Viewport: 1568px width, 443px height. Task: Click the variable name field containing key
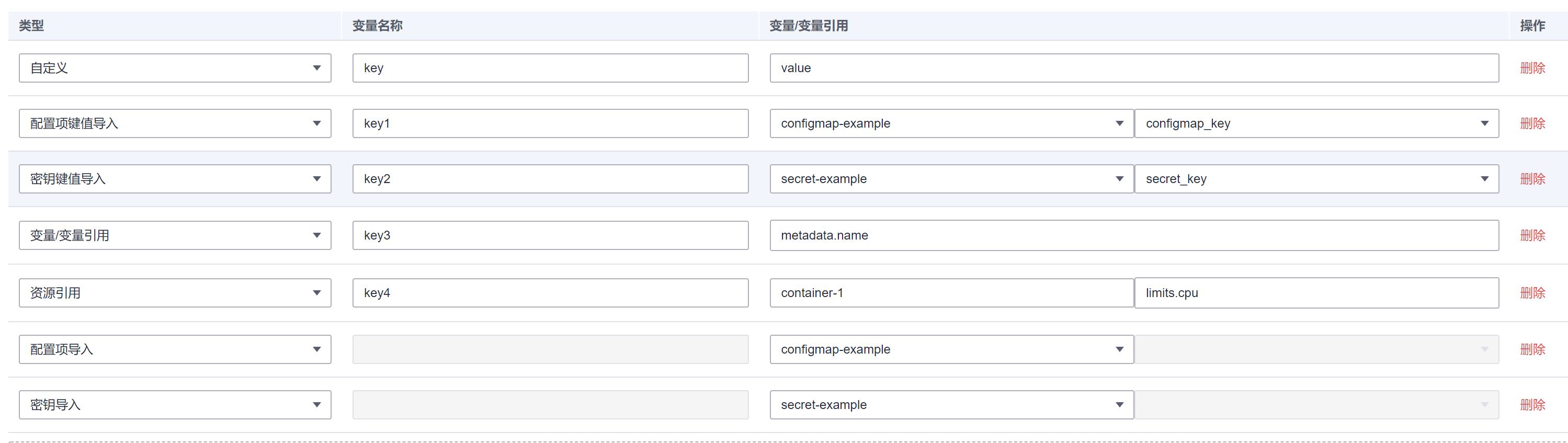point(550,68)
